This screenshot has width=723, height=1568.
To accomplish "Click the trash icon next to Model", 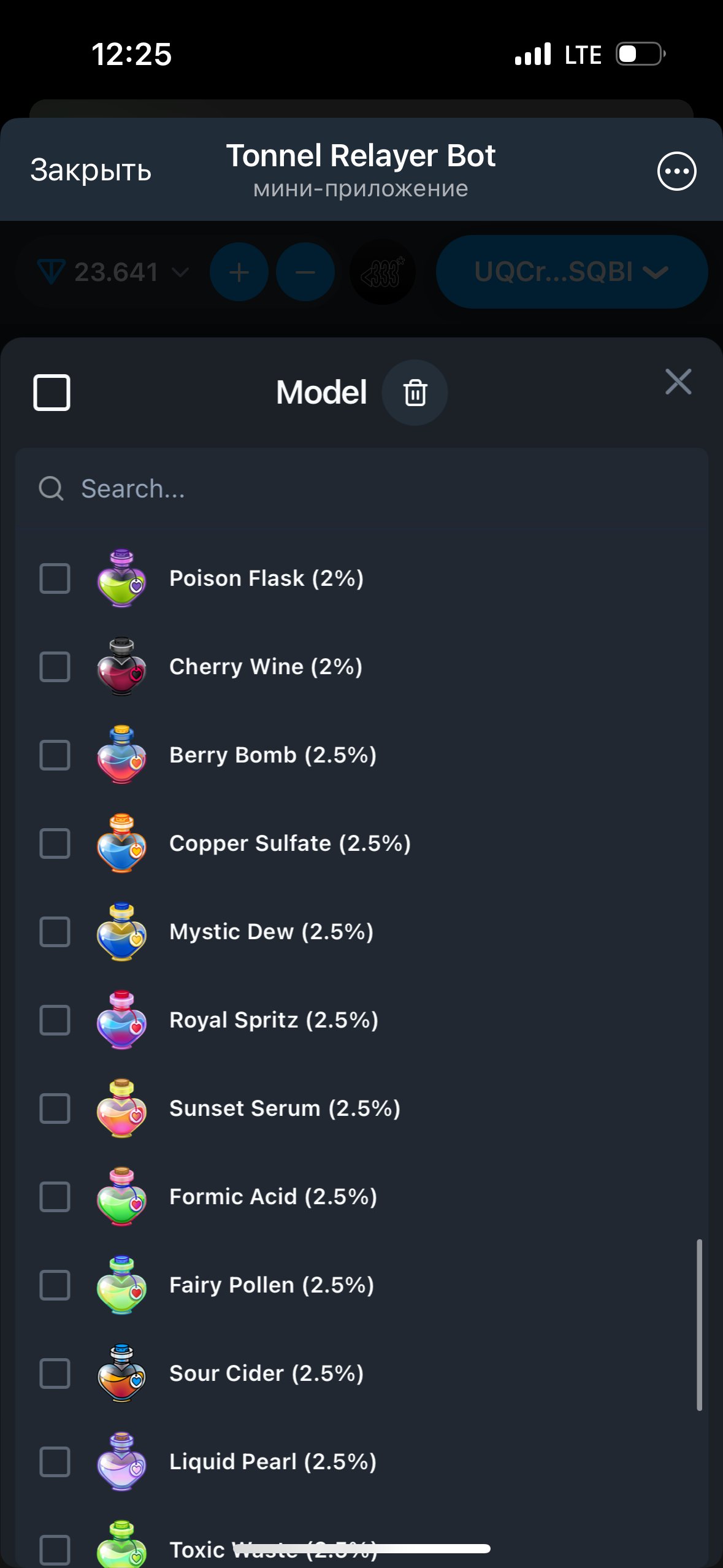I will (x=415, y=393).
